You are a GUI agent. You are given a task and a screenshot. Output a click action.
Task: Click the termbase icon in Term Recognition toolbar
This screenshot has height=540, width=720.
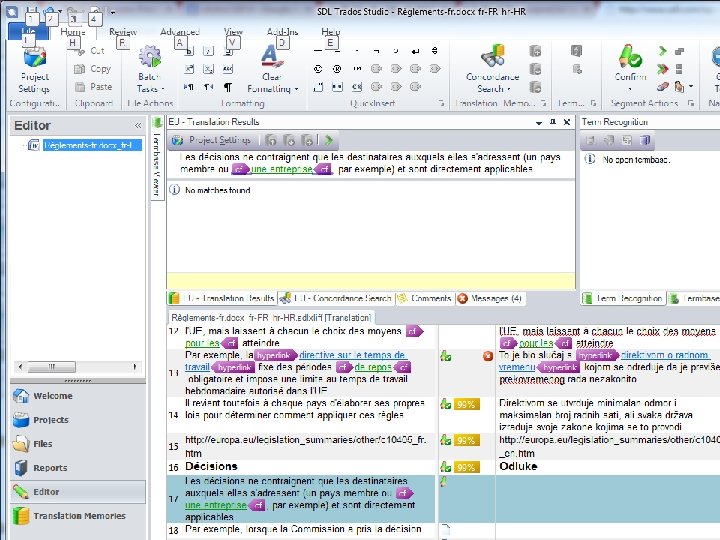tap(645, 140)
